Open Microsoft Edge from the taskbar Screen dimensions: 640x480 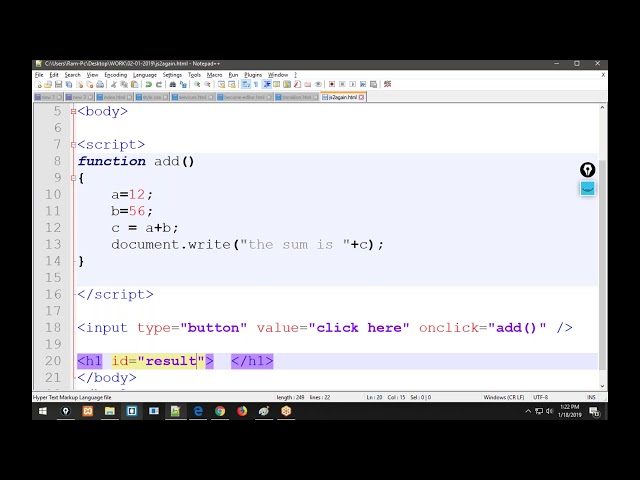pyautogui.click(x=198, y=411)
